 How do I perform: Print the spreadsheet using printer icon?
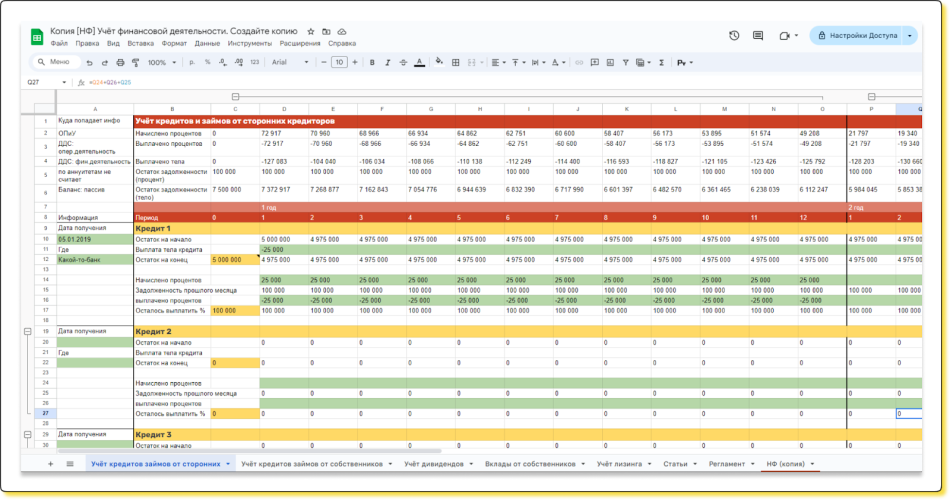point(118,62)
